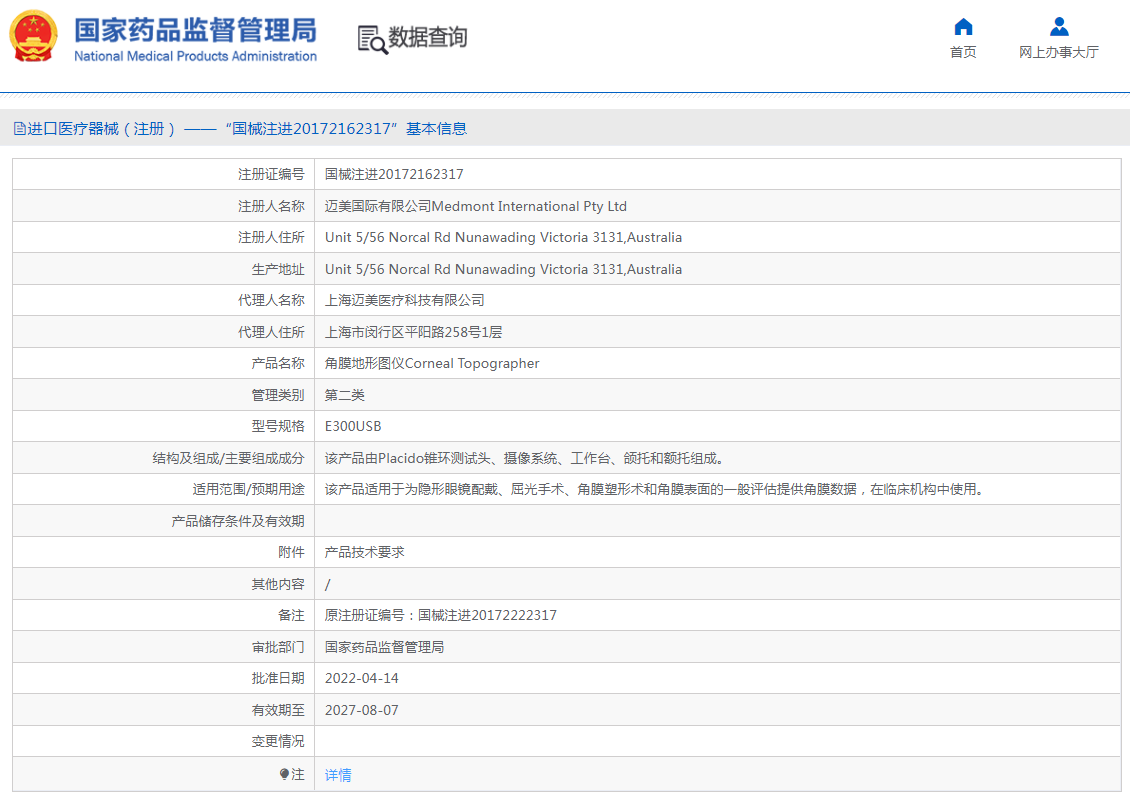The width and height of the screenshot is (1130, 801).
Task: Select registration number 国械注进20172162317 value
Action: 394,174
